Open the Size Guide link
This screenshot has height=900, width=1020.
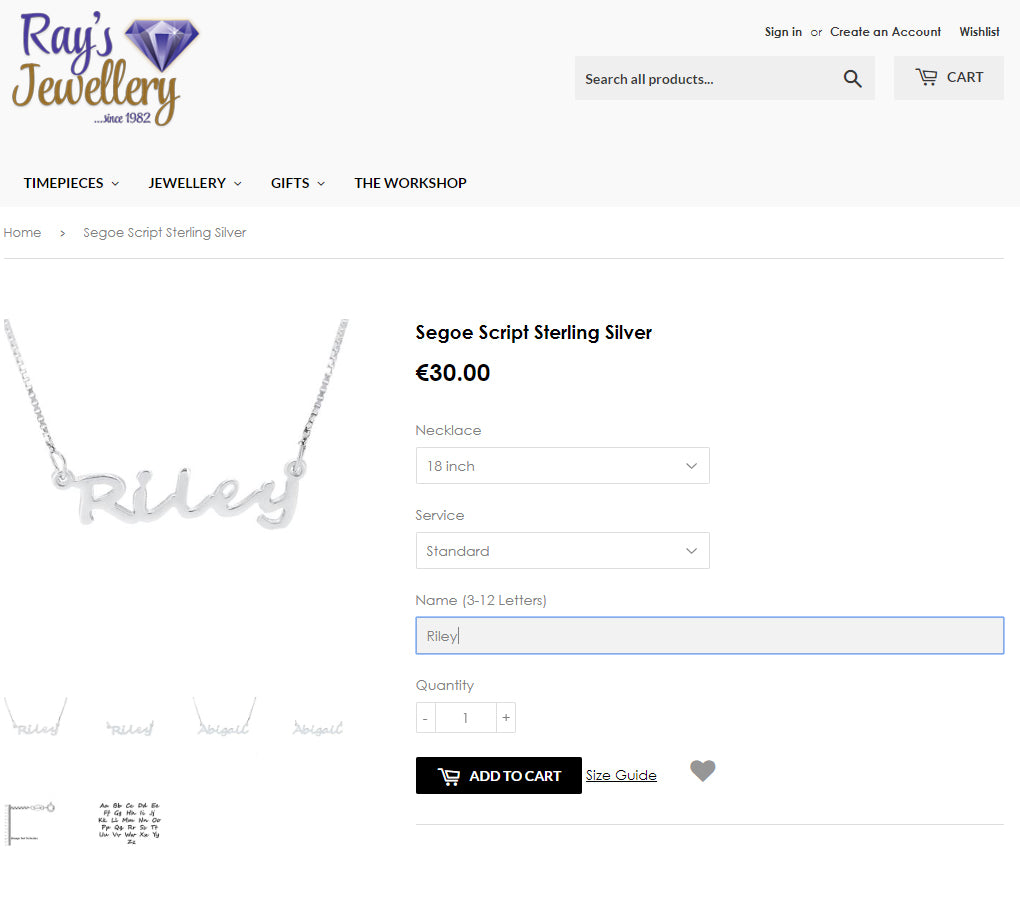pyautogui.click(x=621, y=775)
